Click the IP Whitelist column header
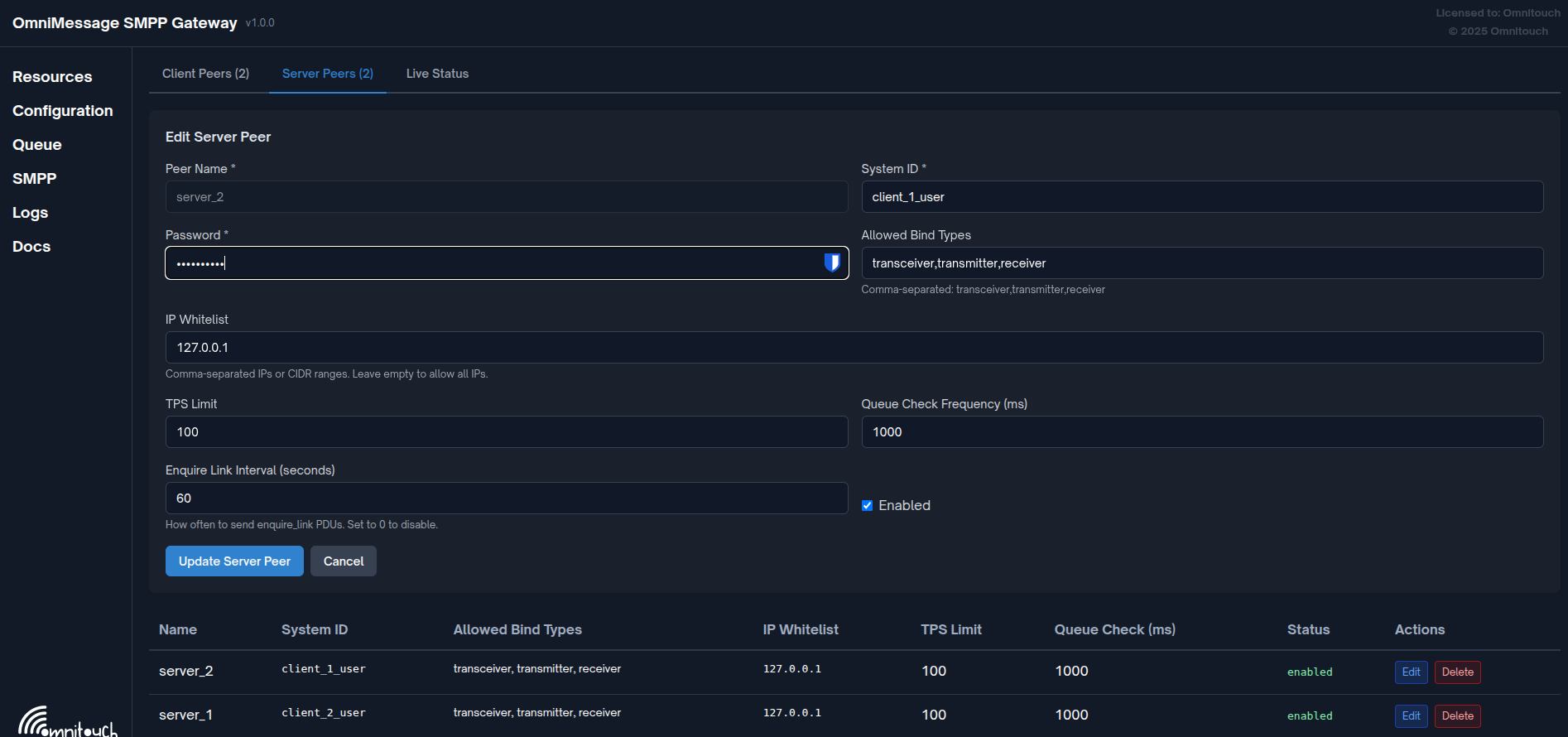The height and width of the screenshot is (737, 1568). click(x=801, y=630)
